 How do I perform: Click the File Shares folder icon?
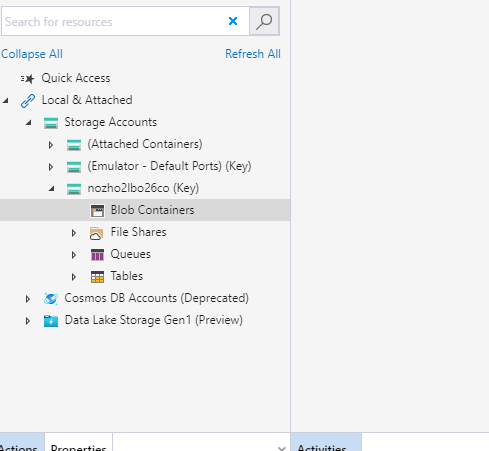click(97, 233)
